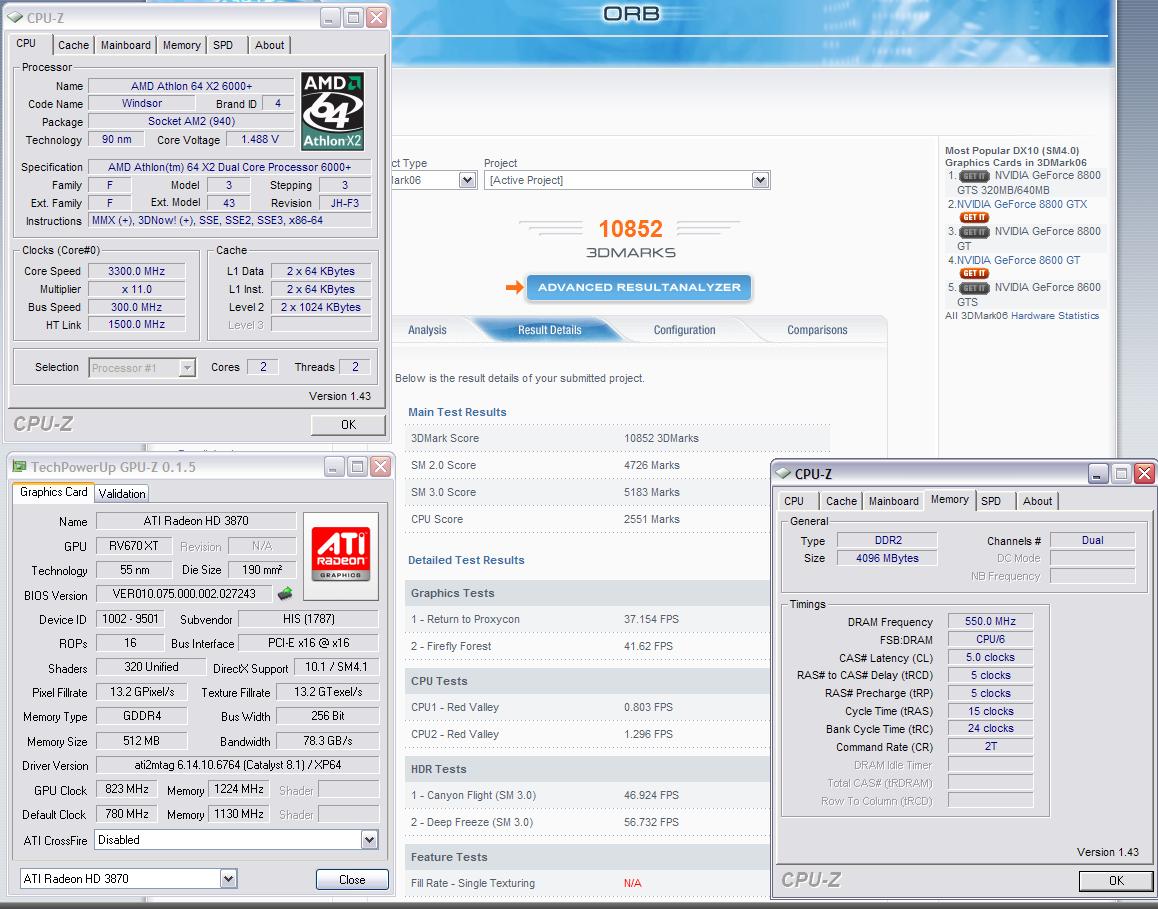1158x909 pixels.
Task: Open the Comparisons tab on ORB page
Action: pyautogui.click(x=817, y=330)
